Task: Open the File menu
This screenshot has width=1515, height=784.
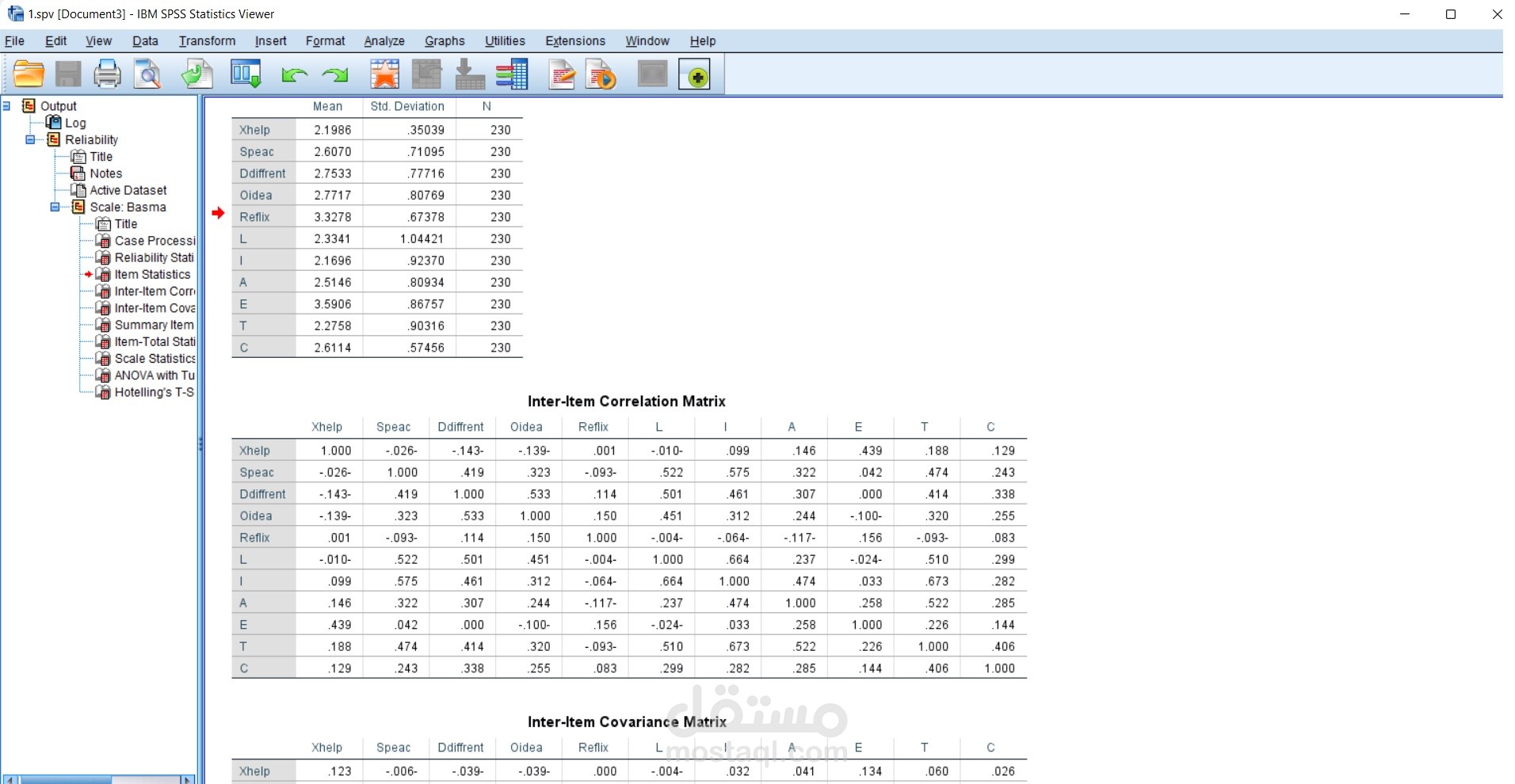Action: coord(14,41)
